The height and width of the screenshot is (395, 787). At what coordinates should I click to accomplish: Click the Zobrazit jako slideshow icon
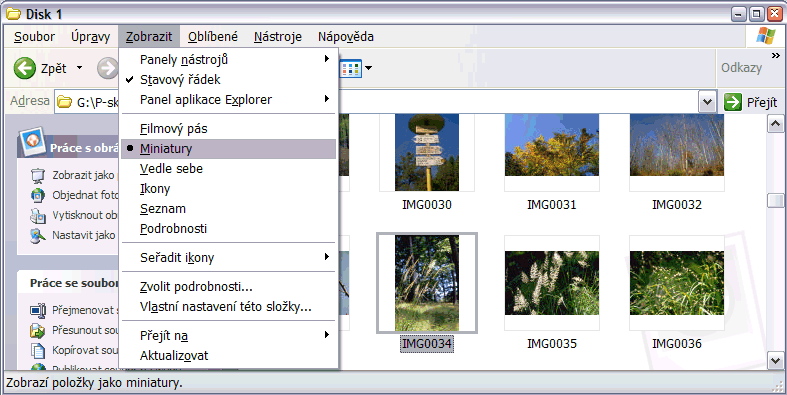[38, 176]
